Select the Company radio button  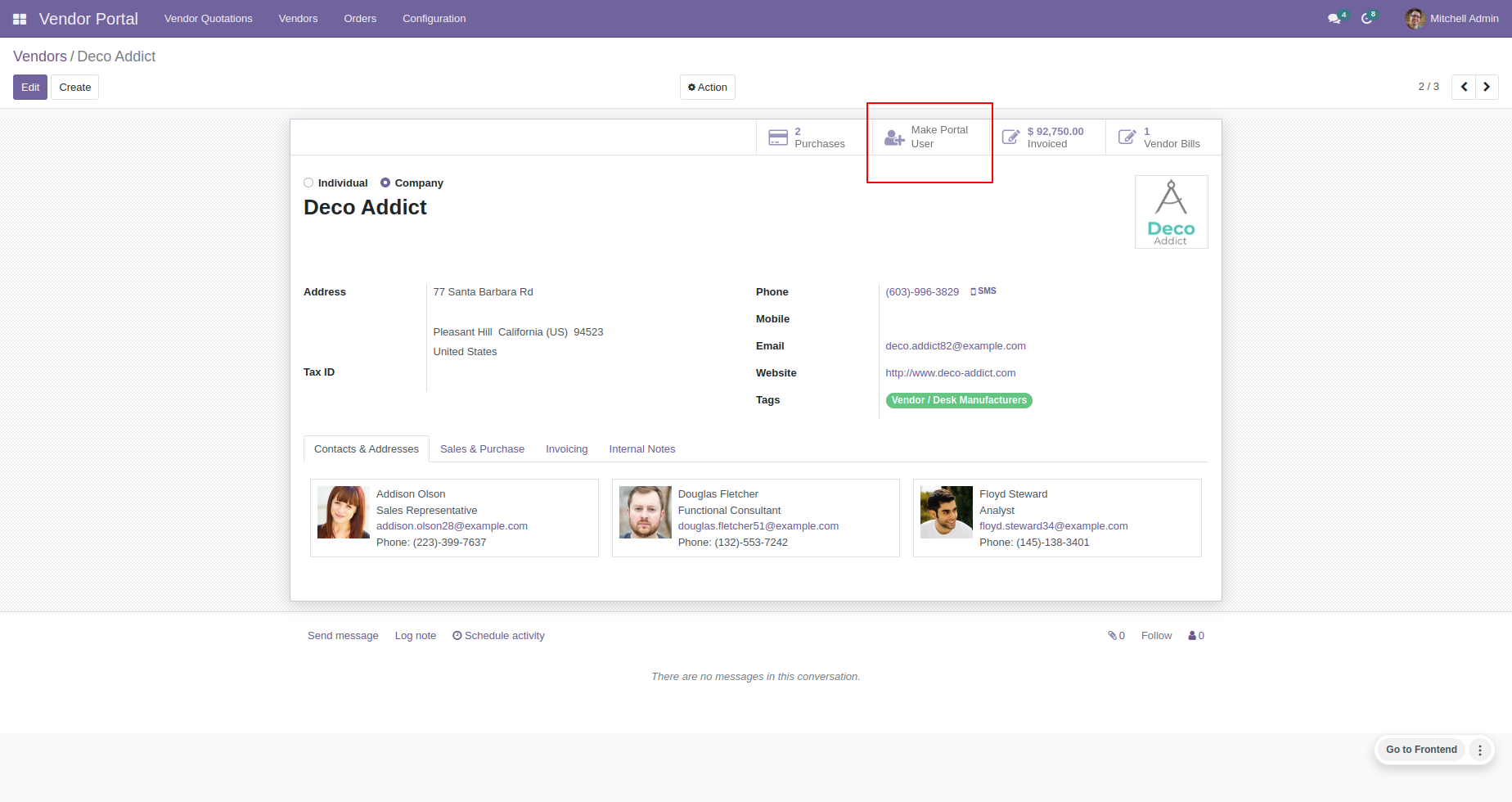tap(385, 183)
